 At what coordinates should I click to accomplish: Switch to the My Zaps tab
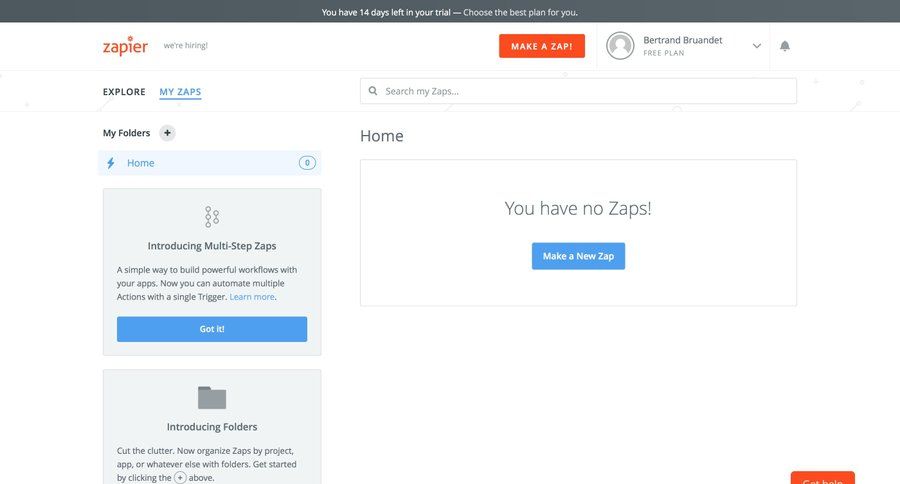(180, 92)
